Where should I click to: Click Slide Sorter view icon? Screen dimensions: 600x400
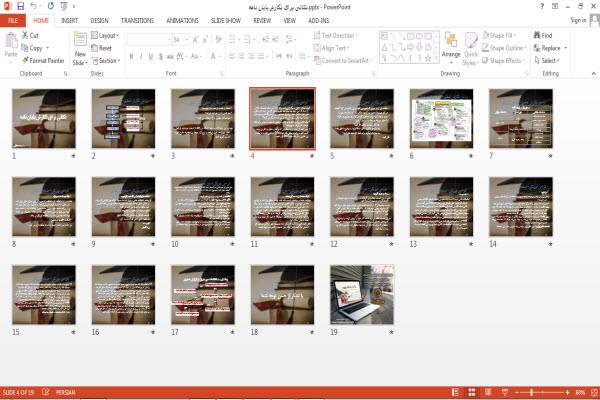472,392
